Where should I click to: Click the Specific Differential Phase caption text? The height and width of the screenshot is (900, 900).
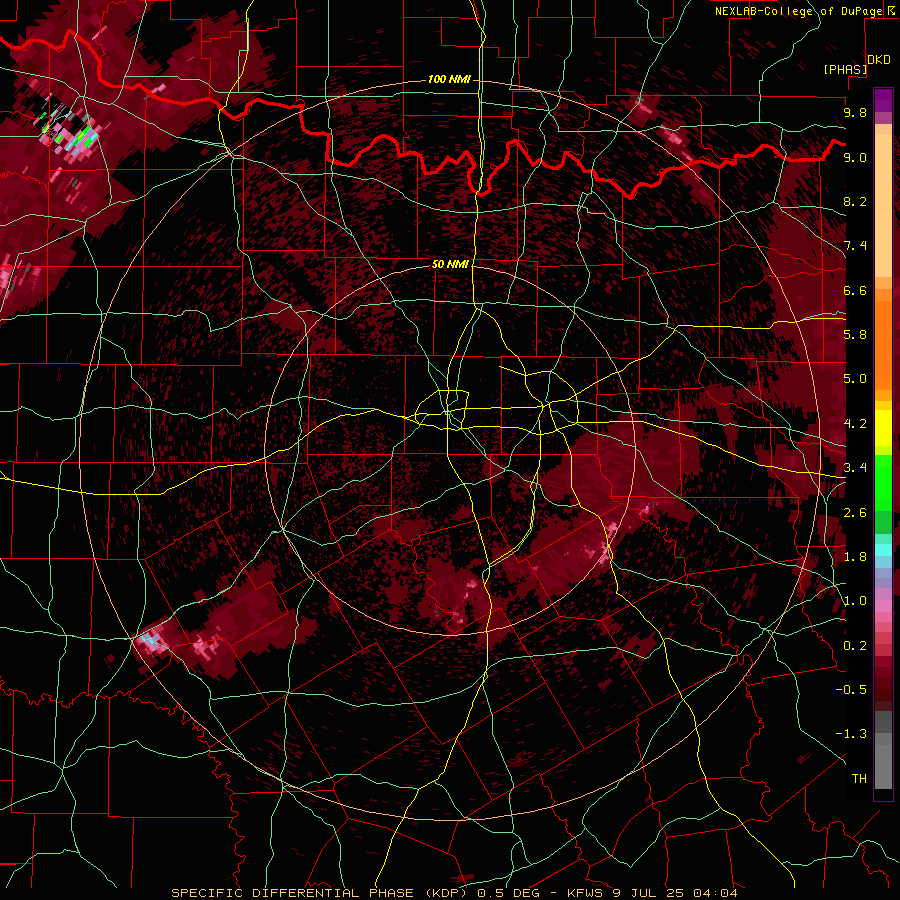coord(453,893)
